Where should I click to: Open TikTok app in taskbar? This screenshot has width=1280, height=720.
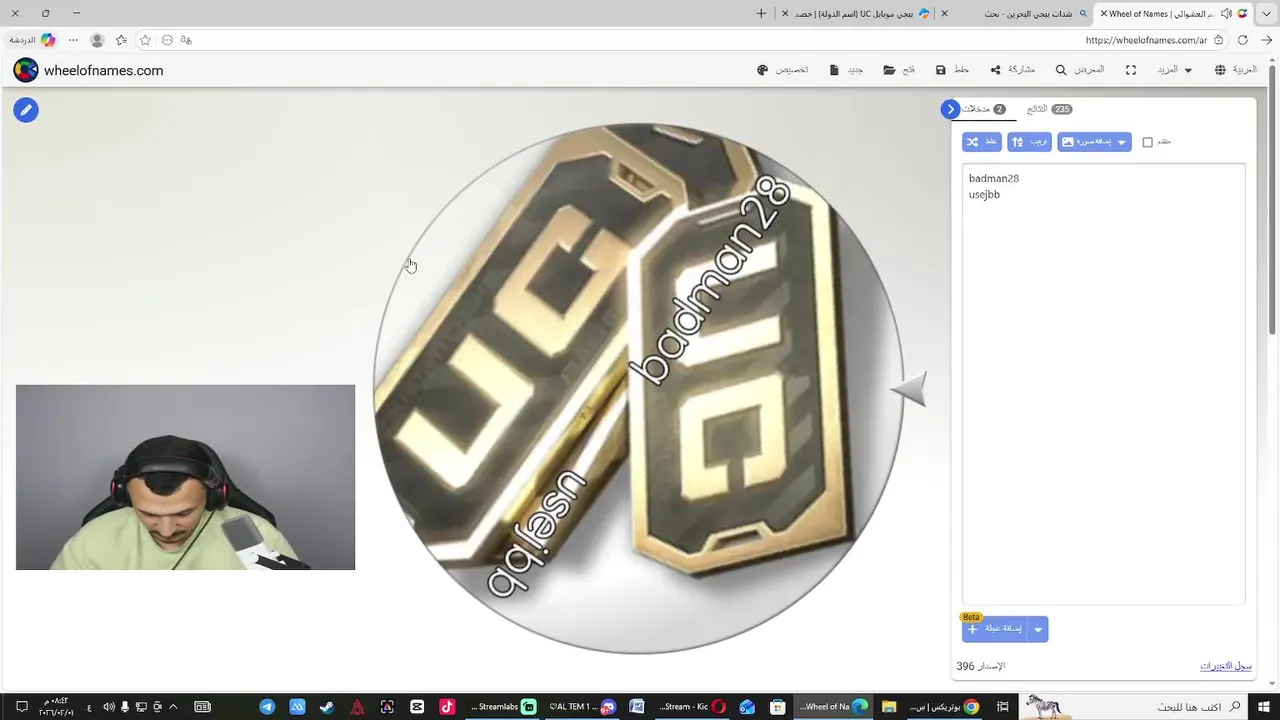click(447, 707)
